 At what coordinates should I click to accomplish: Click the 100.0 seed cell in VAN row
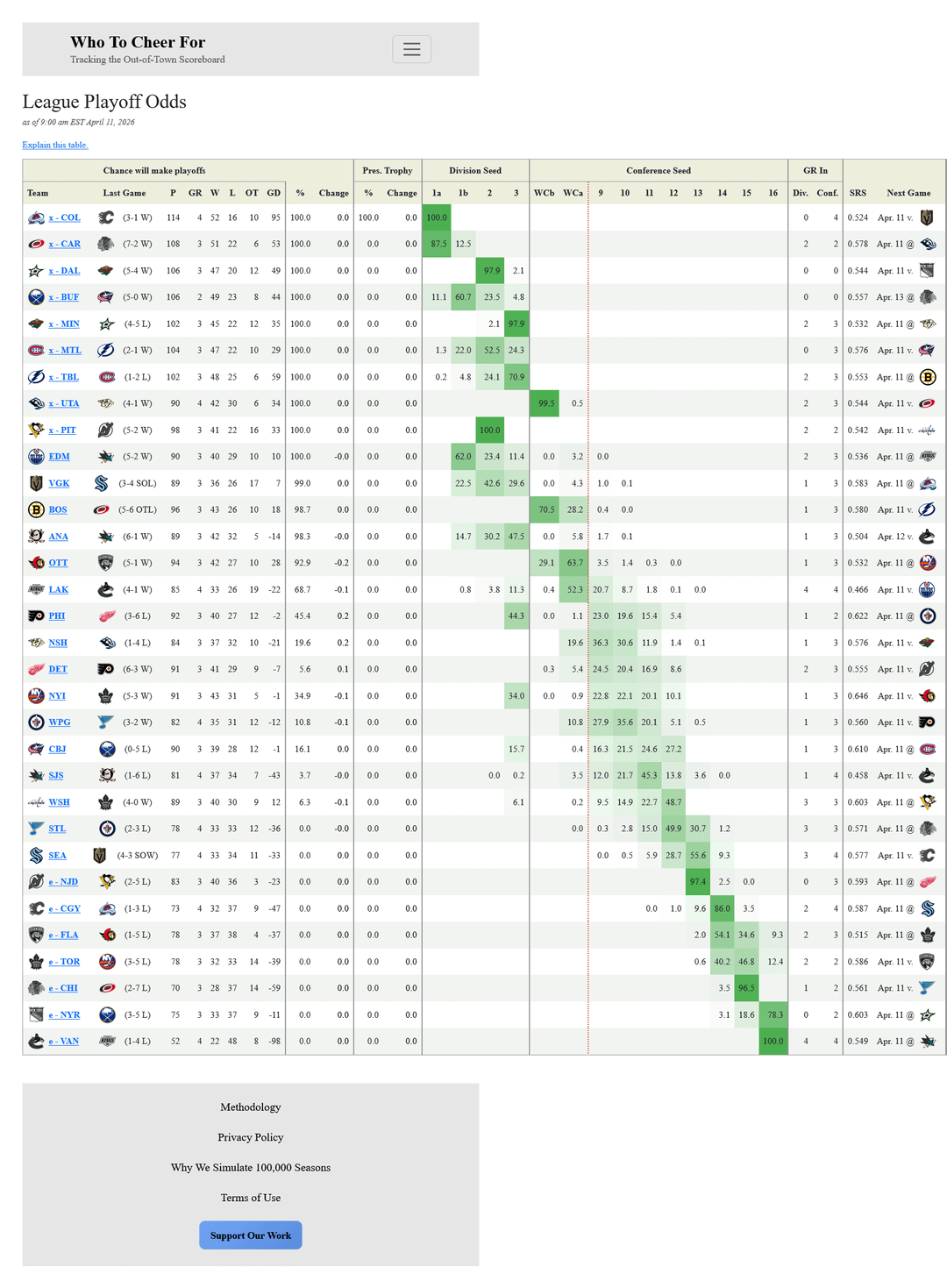coord(773,1042)
